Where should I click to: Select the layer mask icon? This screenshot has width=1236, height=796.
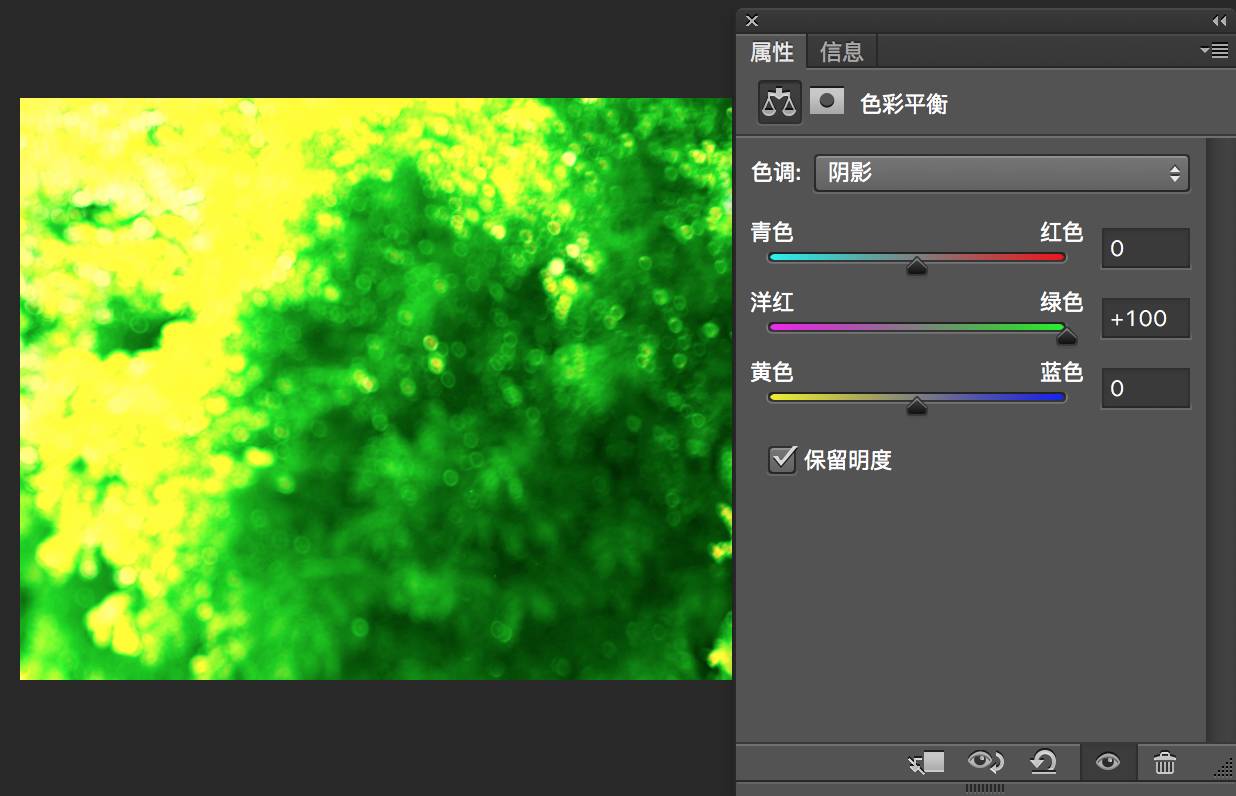[827, 101]
